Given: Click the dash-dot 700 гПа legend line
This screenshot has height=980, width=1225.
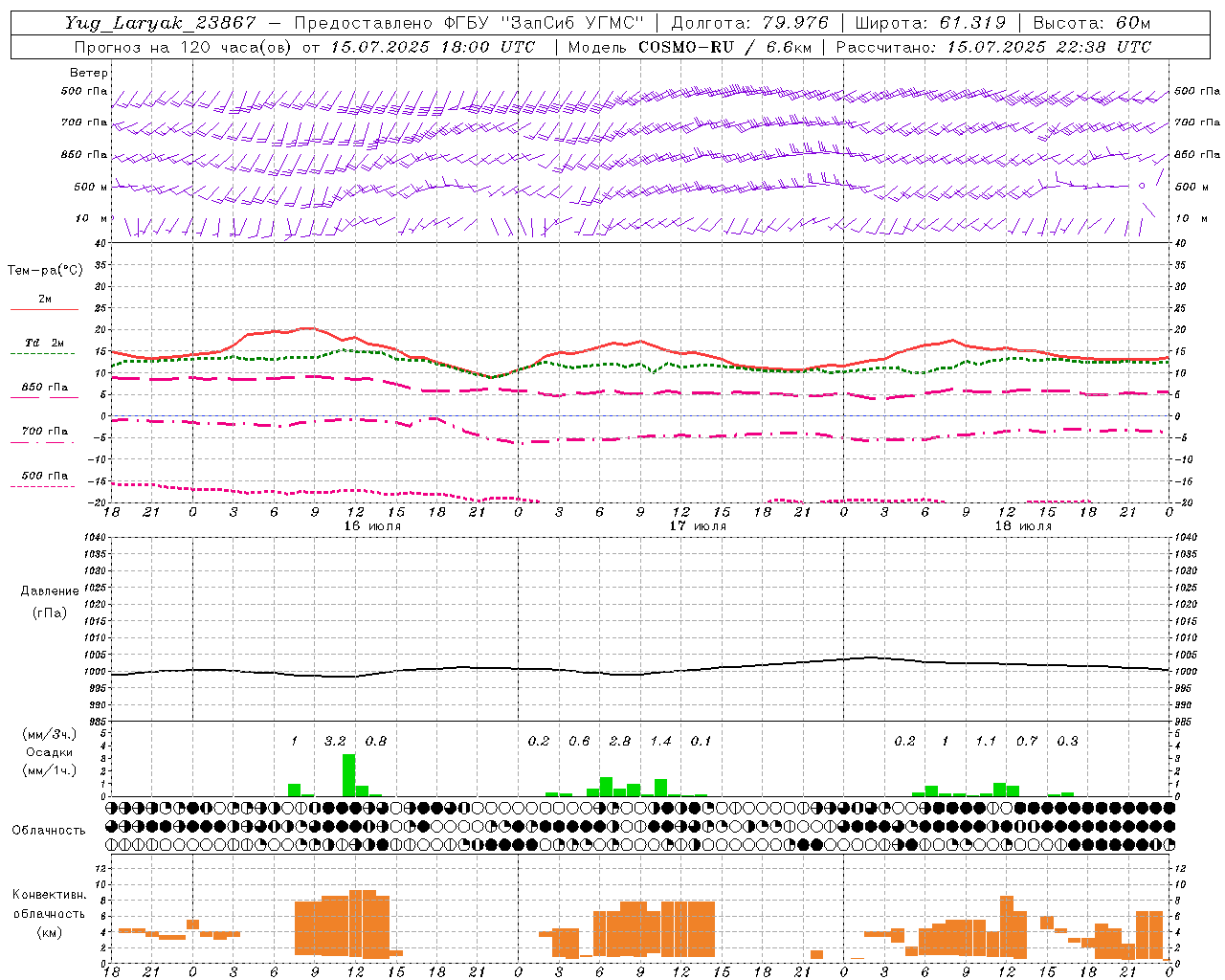Looking at the screenshot, I should click(x=42, y=443).
